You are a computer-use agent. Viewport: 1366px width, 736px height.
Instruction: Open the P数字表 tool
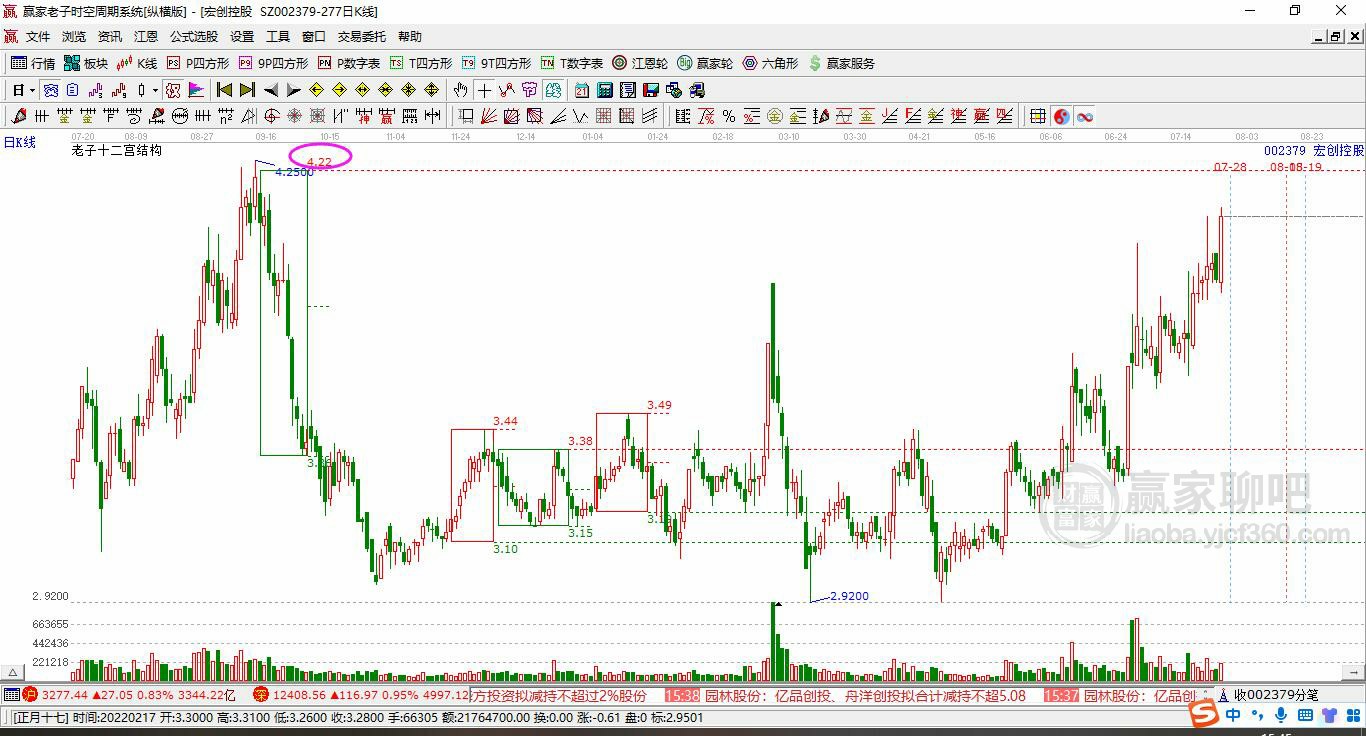pyautogui.click(x=349, y=63)
